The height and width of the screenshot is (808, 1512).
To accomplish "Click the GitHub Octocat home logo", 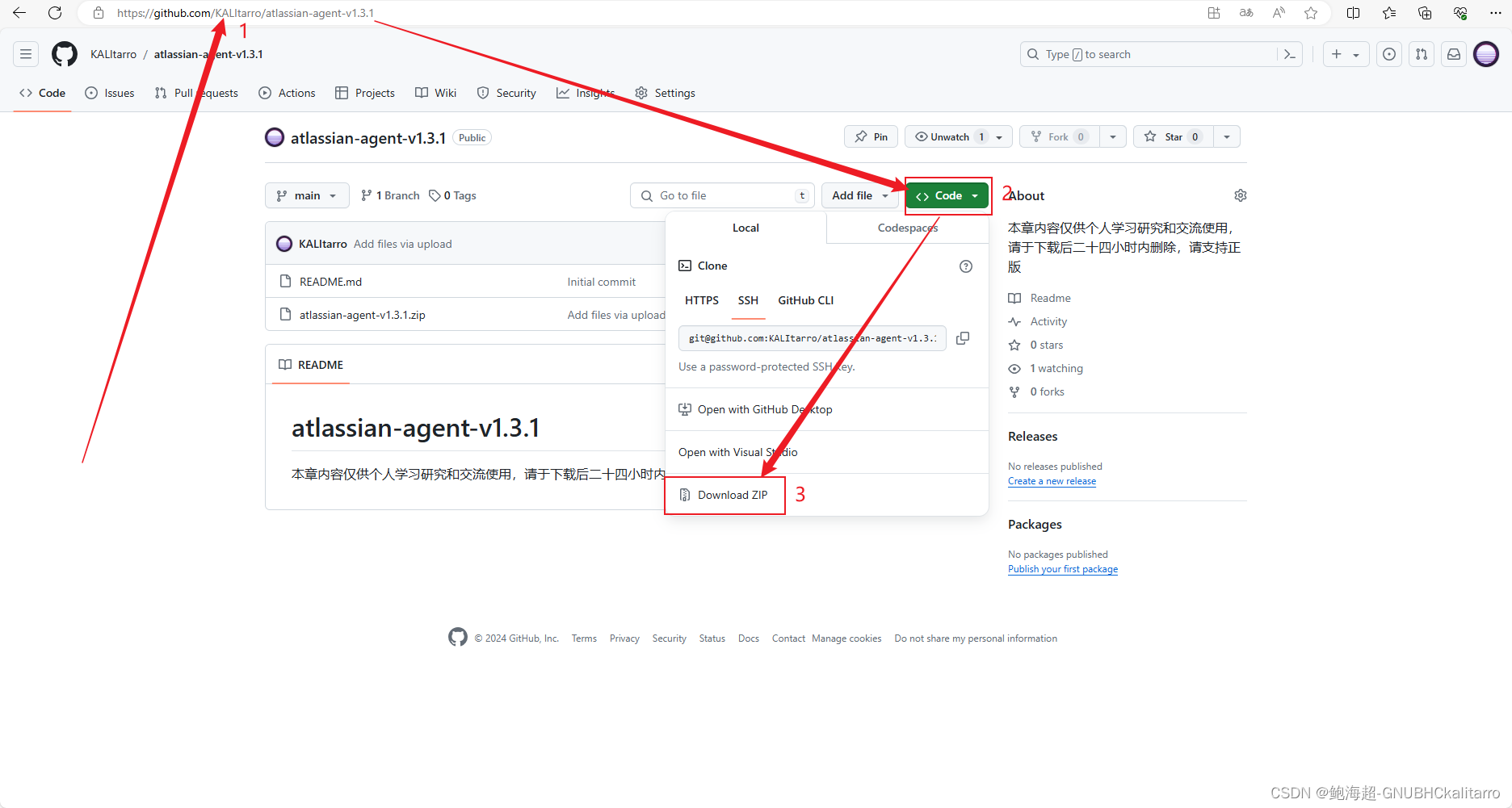I will [x=65, y=54].
